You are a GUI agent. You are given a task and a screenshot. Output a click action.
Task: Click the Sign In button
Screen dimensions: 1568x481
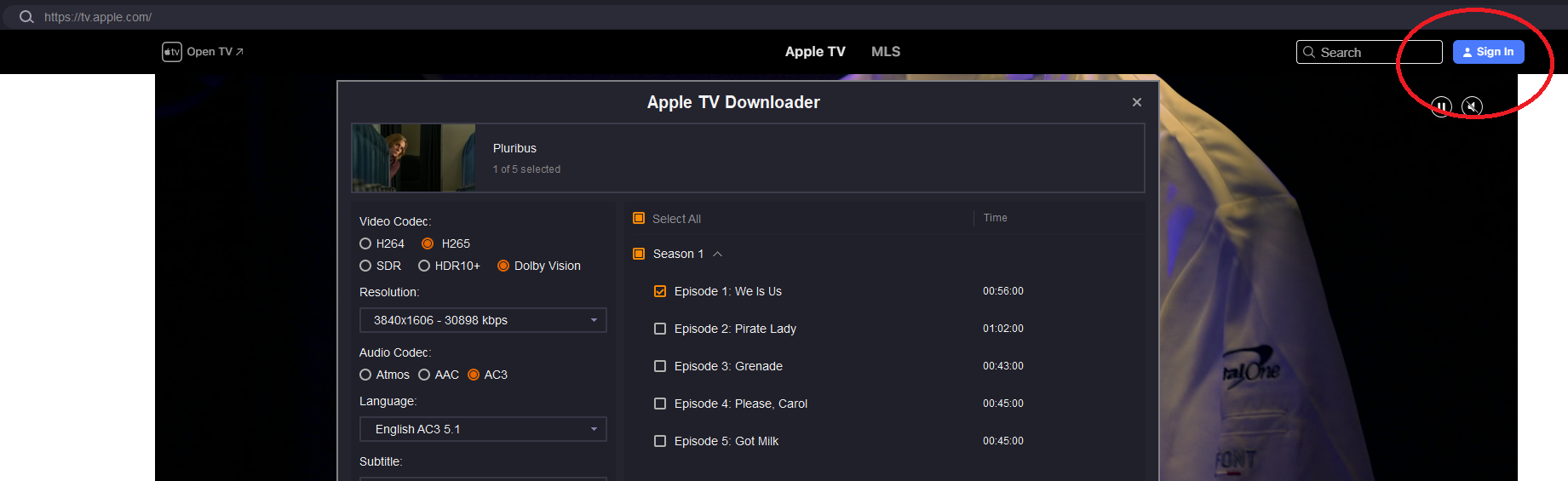click(1489, 52)
